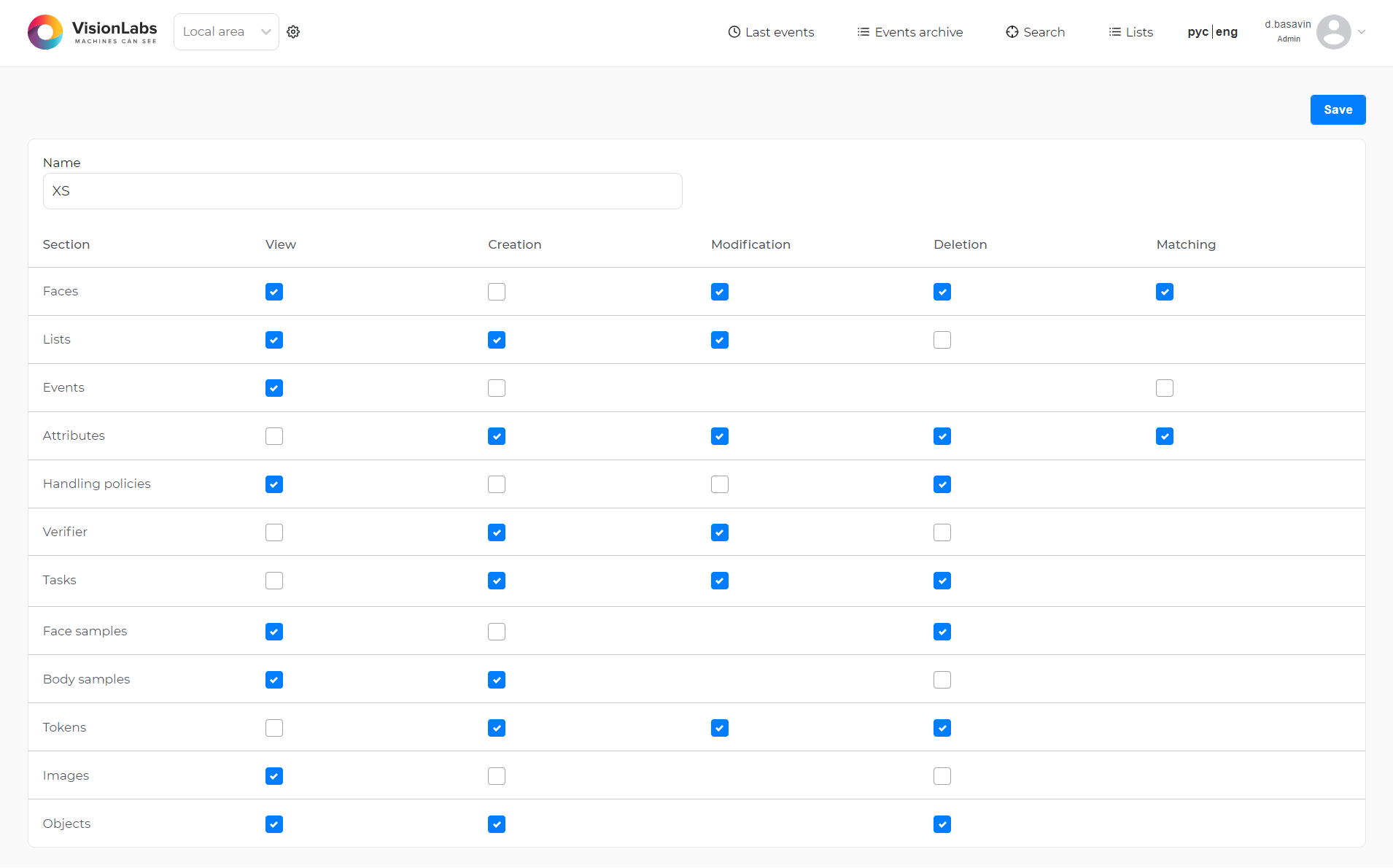Switch language to рус

click(x=1198, y=32)
